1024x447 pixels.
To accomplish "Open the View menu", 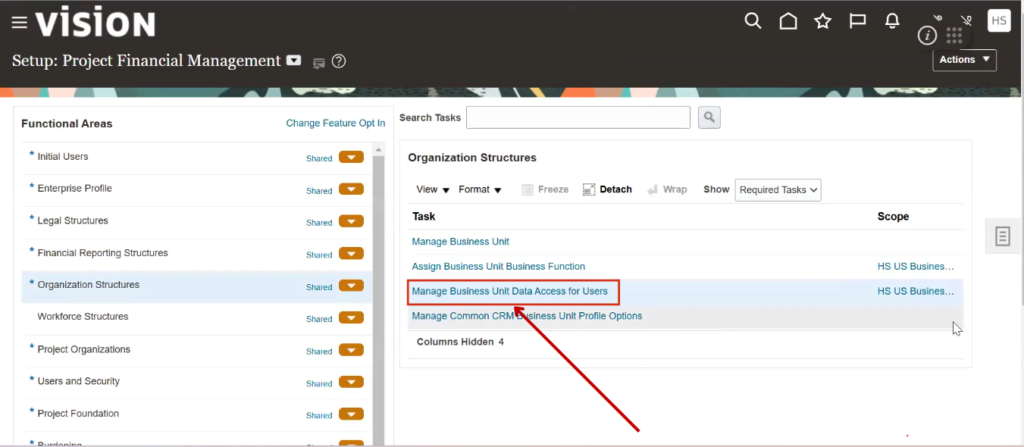I will tap(432, 190).
